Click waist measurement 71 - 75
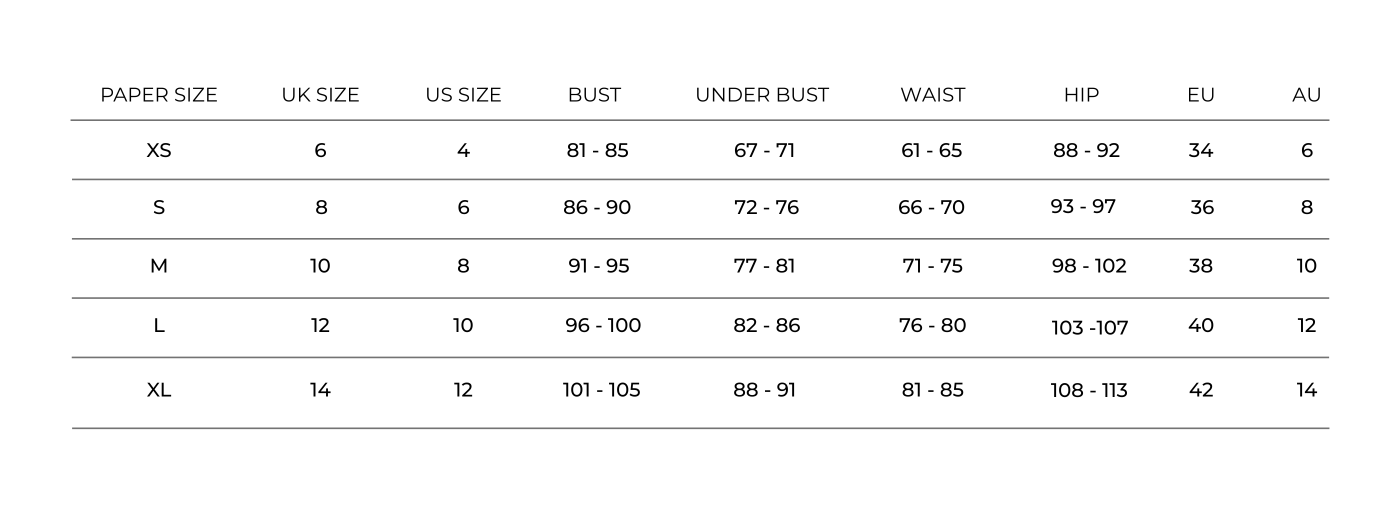 tap(932, 266)
